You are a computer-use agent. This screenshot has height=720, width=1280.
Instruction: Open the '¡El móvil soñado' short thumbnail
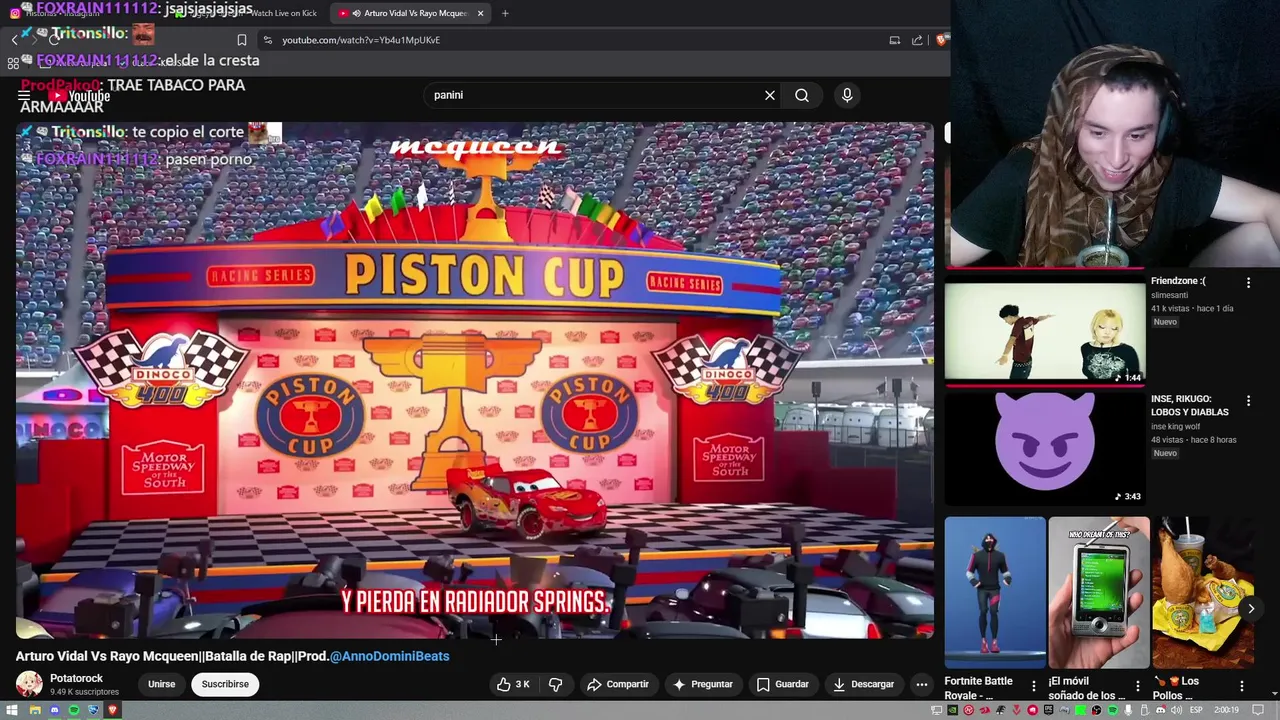click(x=1099, y=592)
